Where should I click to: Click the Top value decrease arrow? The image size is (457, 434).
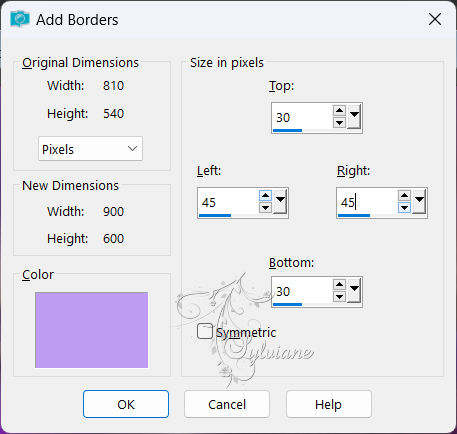pos(339,123)
